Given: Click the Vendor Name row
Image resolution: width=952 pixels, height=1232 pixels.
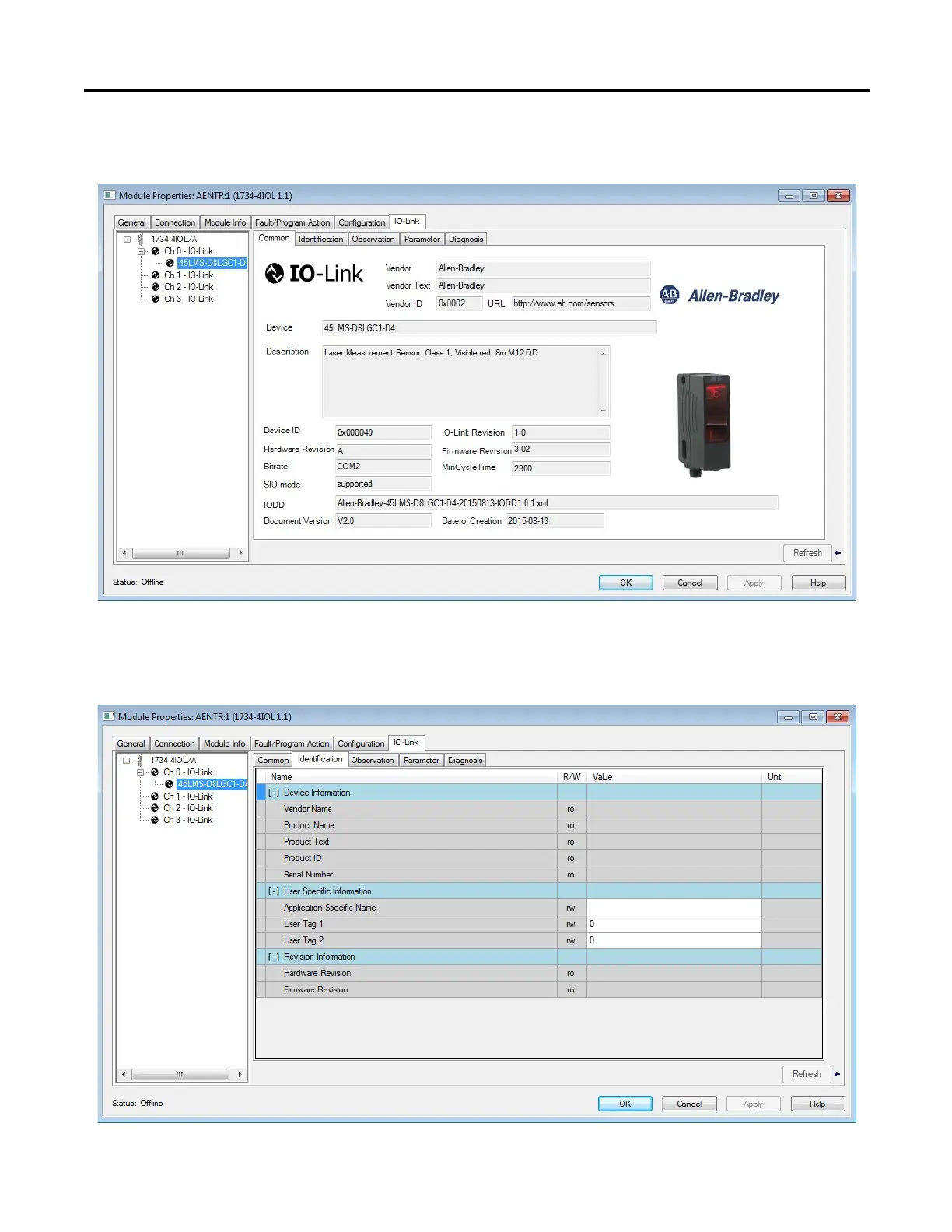Looking at the screenshot, I should coord(539,809).
